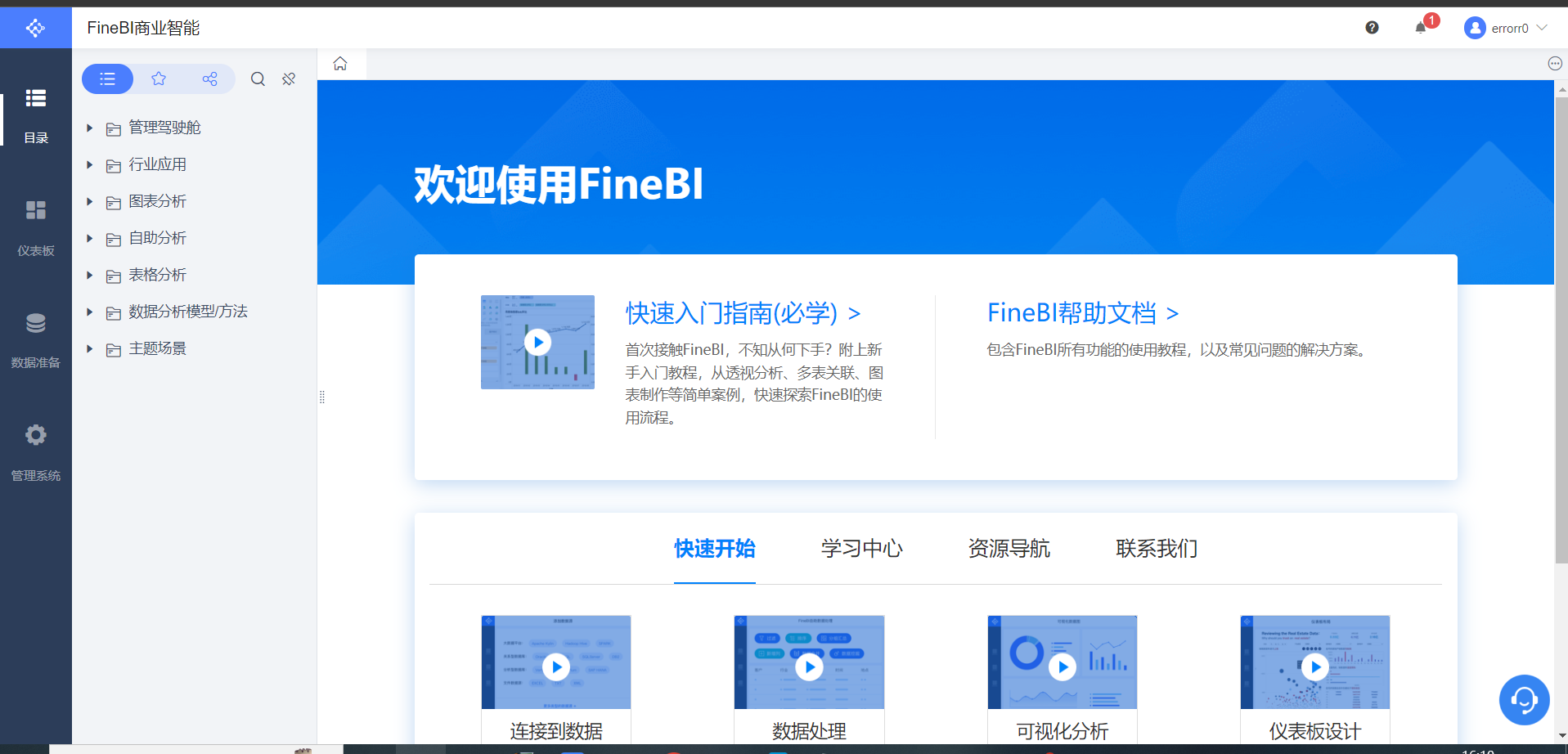Search the directory with magnifier icon

(258, 79)
